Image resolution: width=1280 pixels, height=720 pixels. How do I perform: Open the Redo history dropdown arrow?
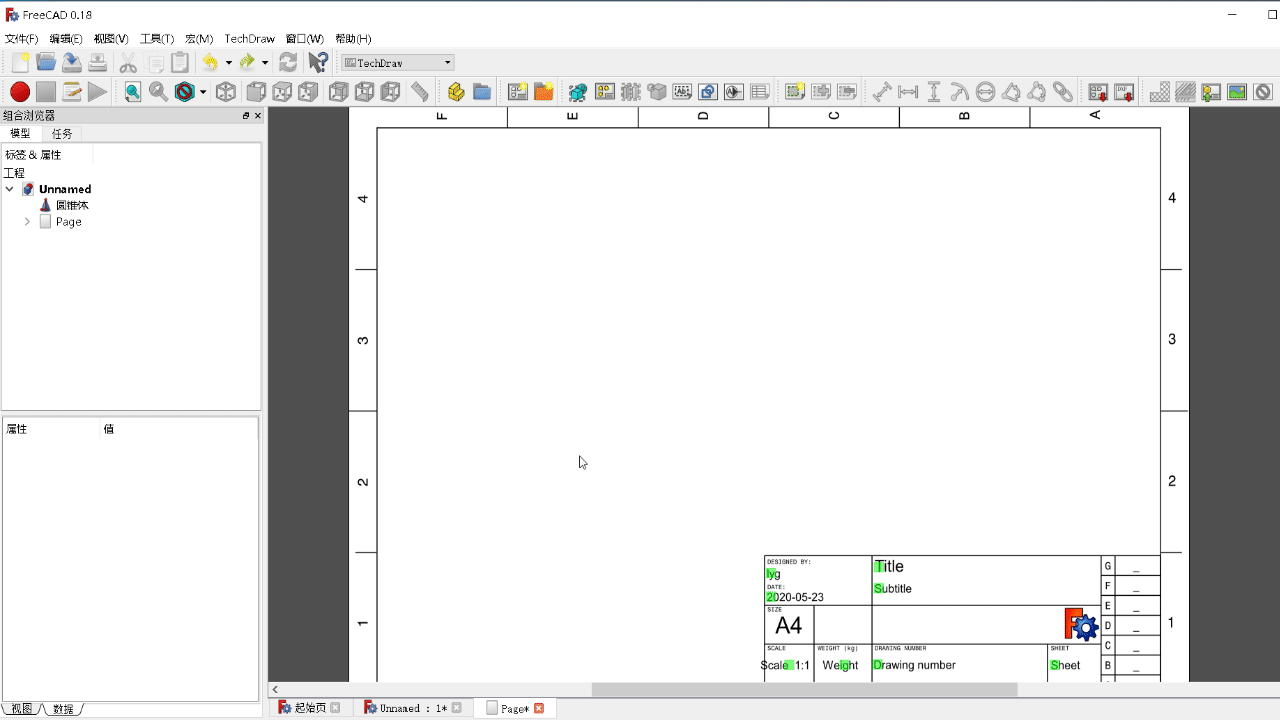[265, 62]
